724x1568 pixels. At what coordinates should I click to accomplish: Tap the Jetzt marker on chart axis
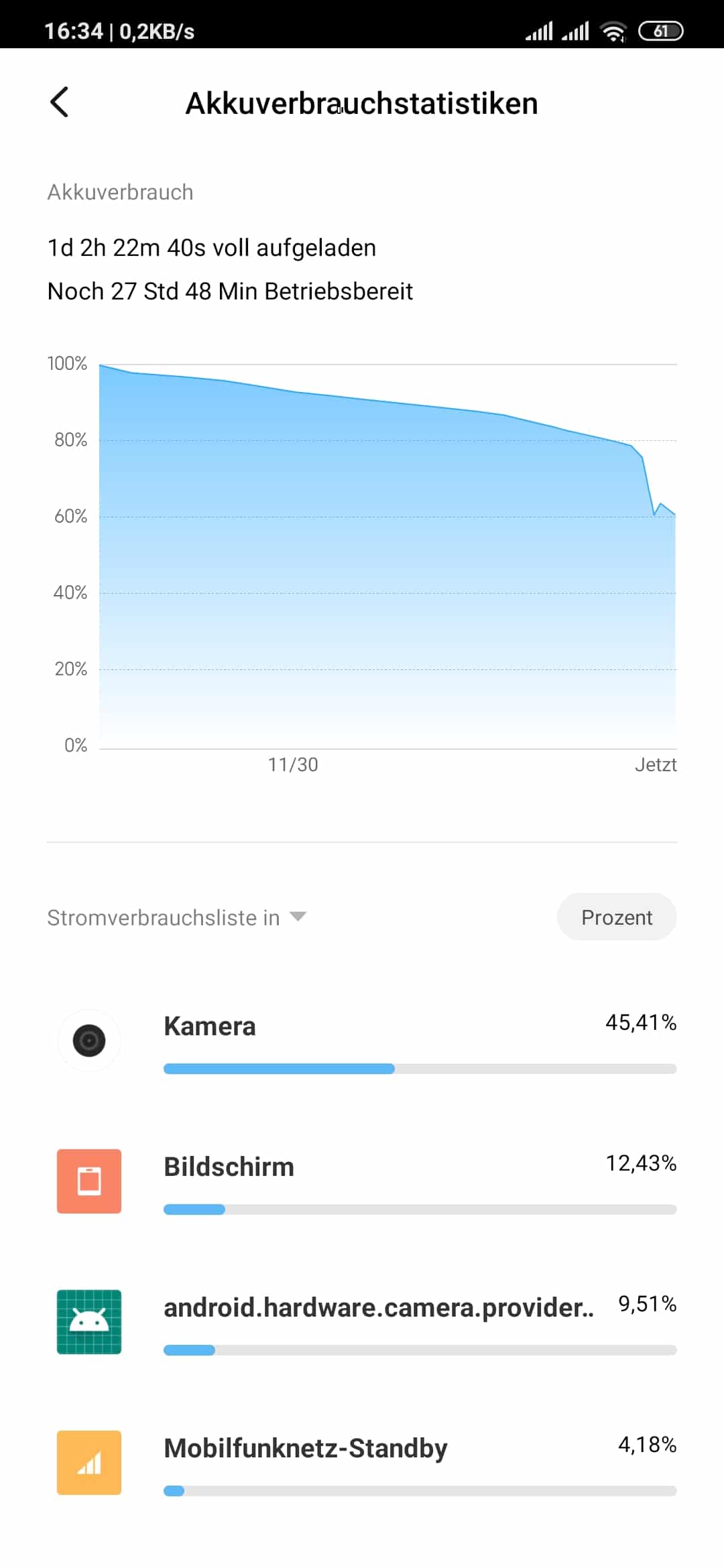pyautogui.click(x=656, y=765)
